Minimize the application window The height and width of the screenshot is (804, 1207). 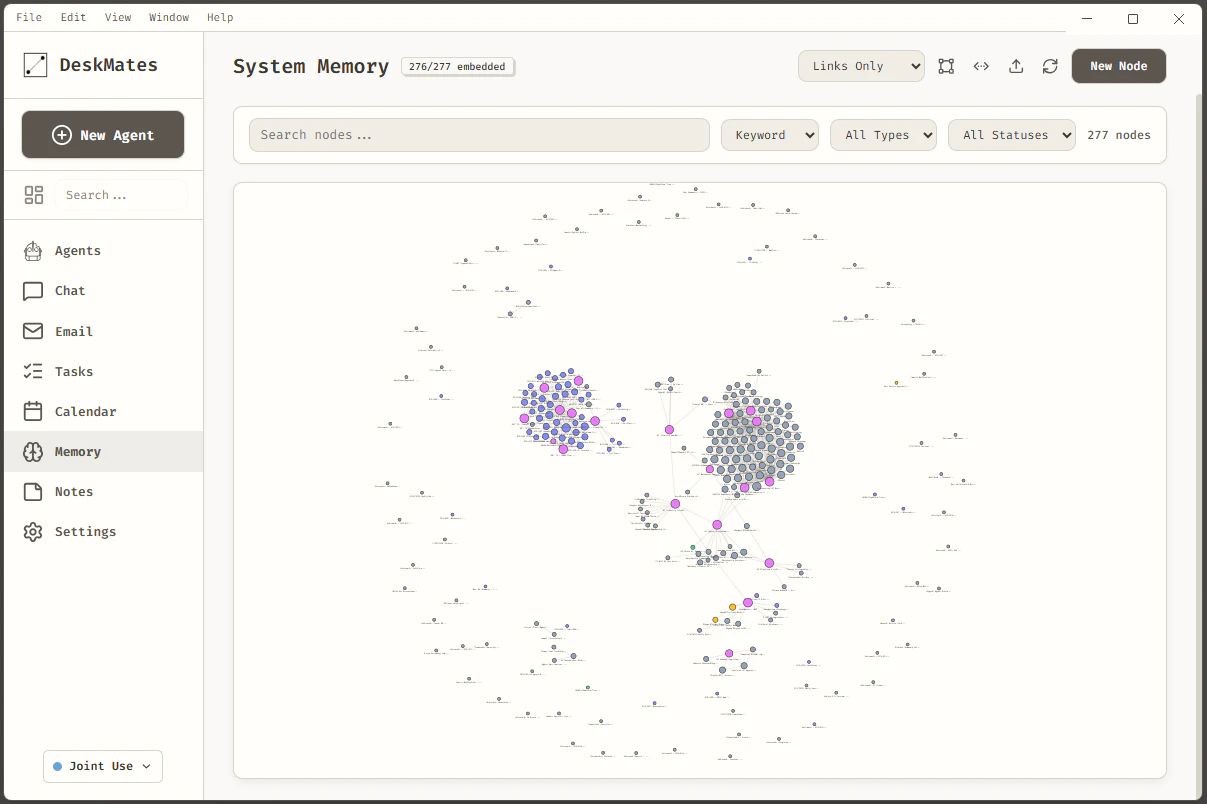tap(1087, 18)
